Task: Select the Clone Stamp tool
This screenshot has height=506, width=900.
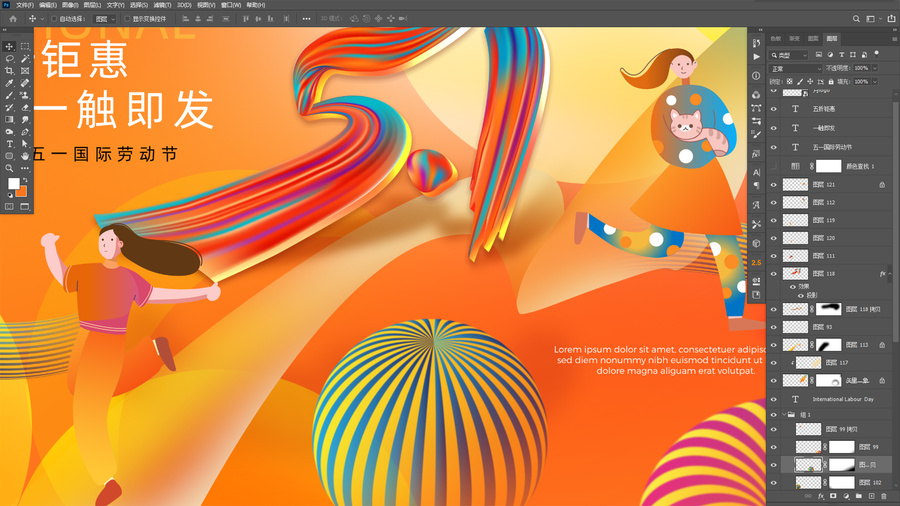Action: tap(25, 95)
